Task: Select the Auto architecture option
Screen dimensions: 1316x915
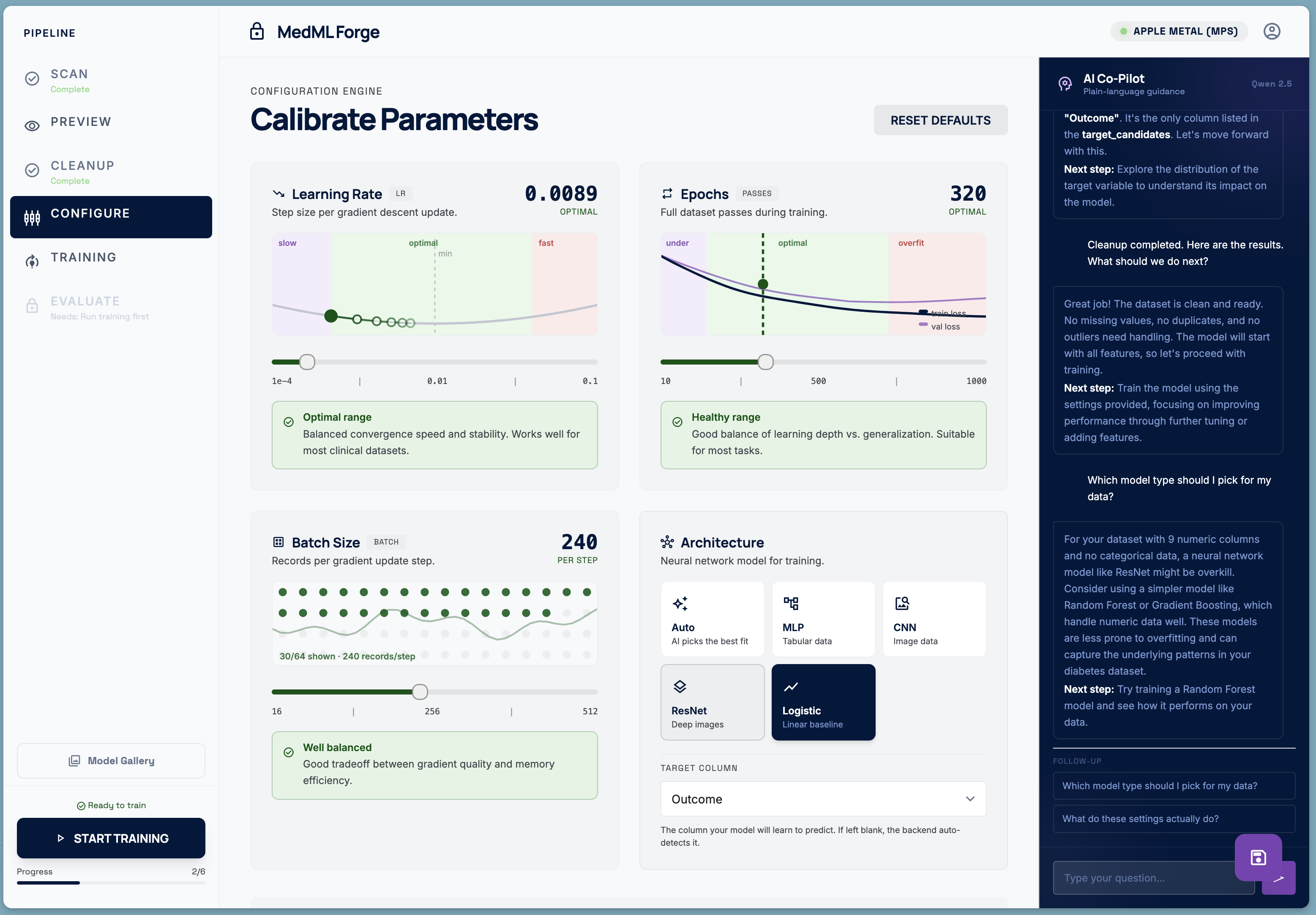Action: point(712,619)
